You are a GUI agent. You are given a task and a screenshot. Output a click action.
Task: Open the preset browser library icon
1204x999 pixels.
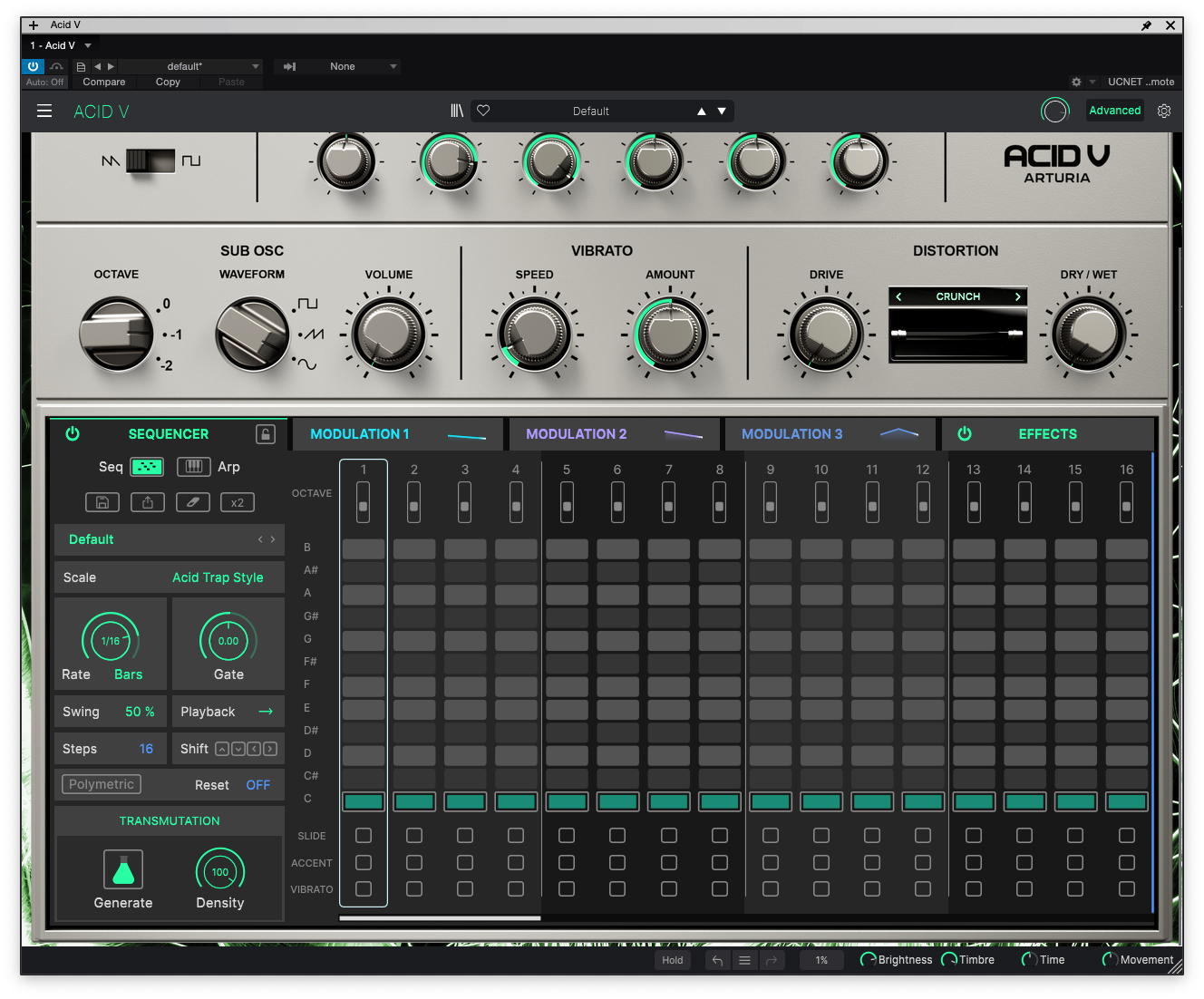point(457,111)
